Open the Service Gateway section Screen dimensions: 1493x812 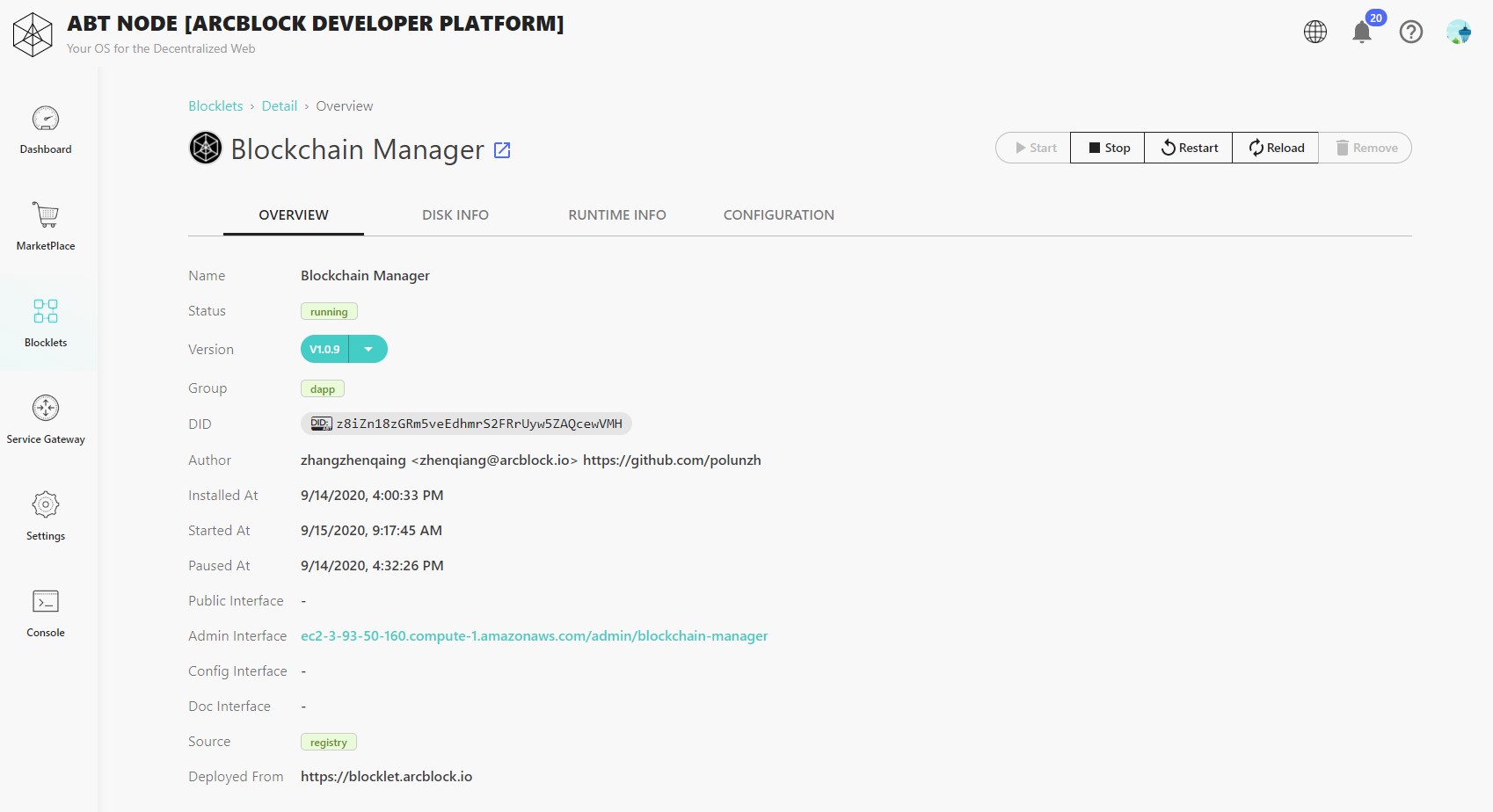(x=46, y=409)
